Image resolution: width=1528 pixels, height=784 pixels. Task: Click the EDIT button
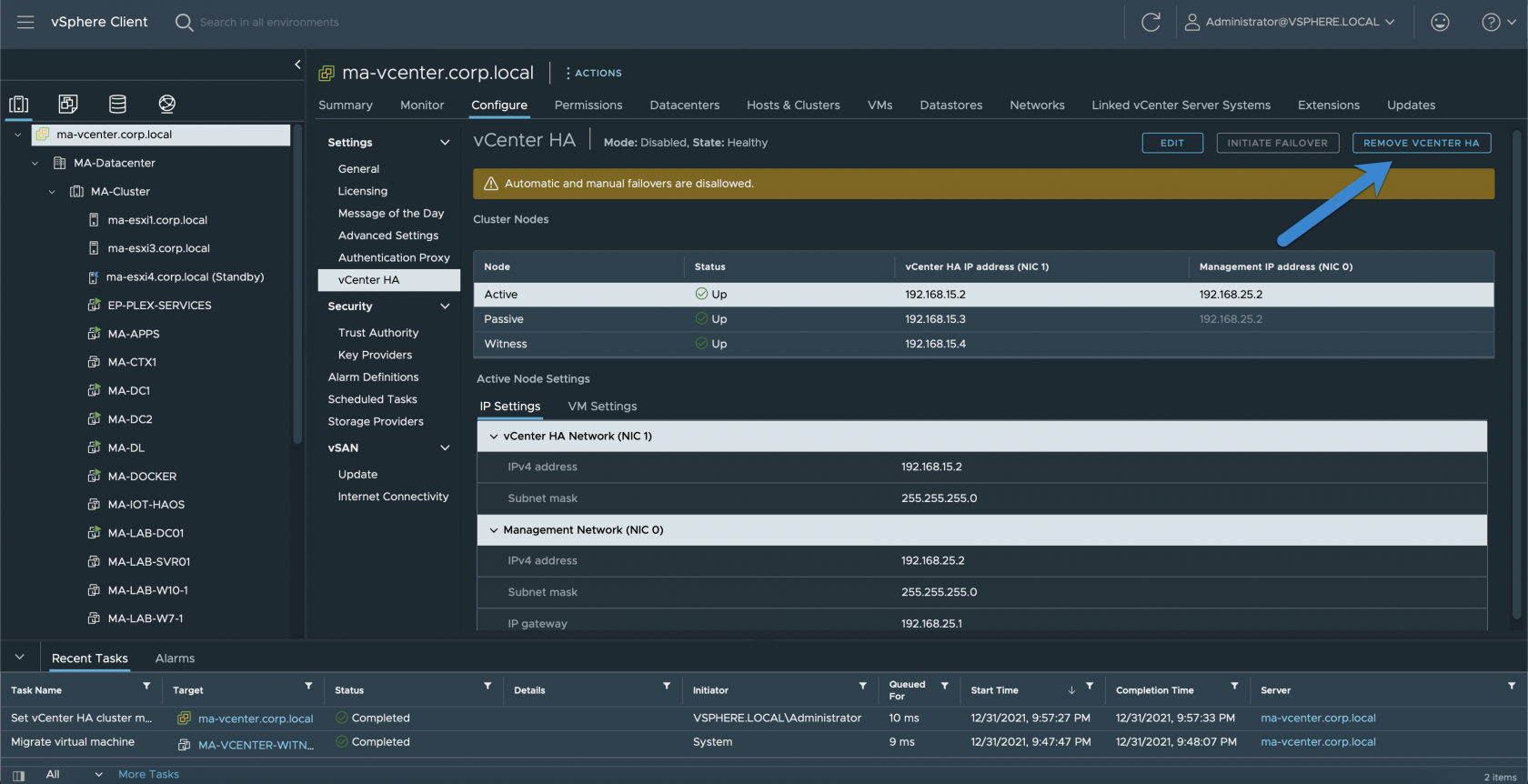tap(1172, 143)
